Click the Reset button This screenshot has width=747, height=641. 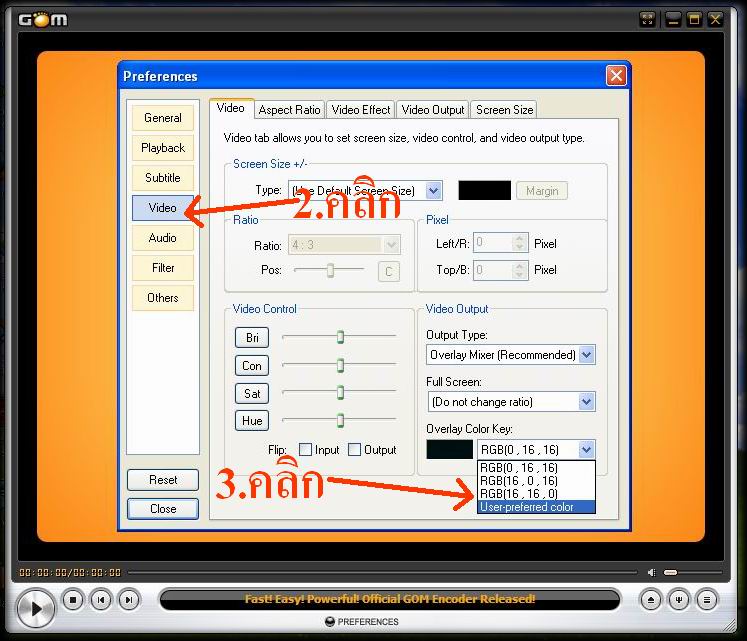tap(162, 479)
